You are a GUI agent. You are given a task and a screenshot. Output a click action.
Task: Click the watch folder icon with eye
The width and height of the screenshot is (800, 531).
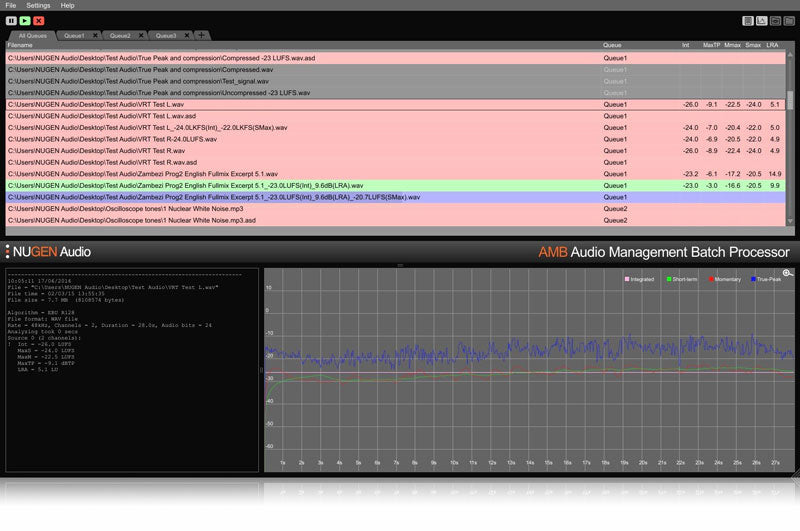(x=776, y=21)
